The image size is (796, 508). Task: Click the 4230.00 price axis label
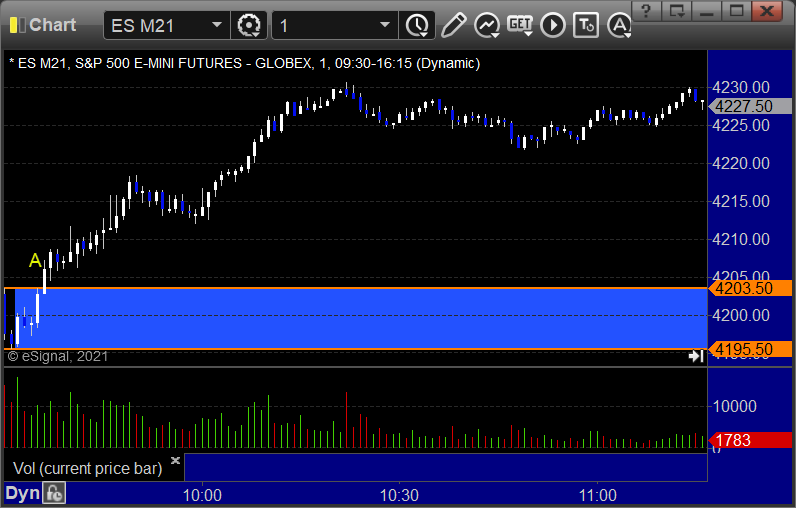pyautogui.click(x=741, y=87)
